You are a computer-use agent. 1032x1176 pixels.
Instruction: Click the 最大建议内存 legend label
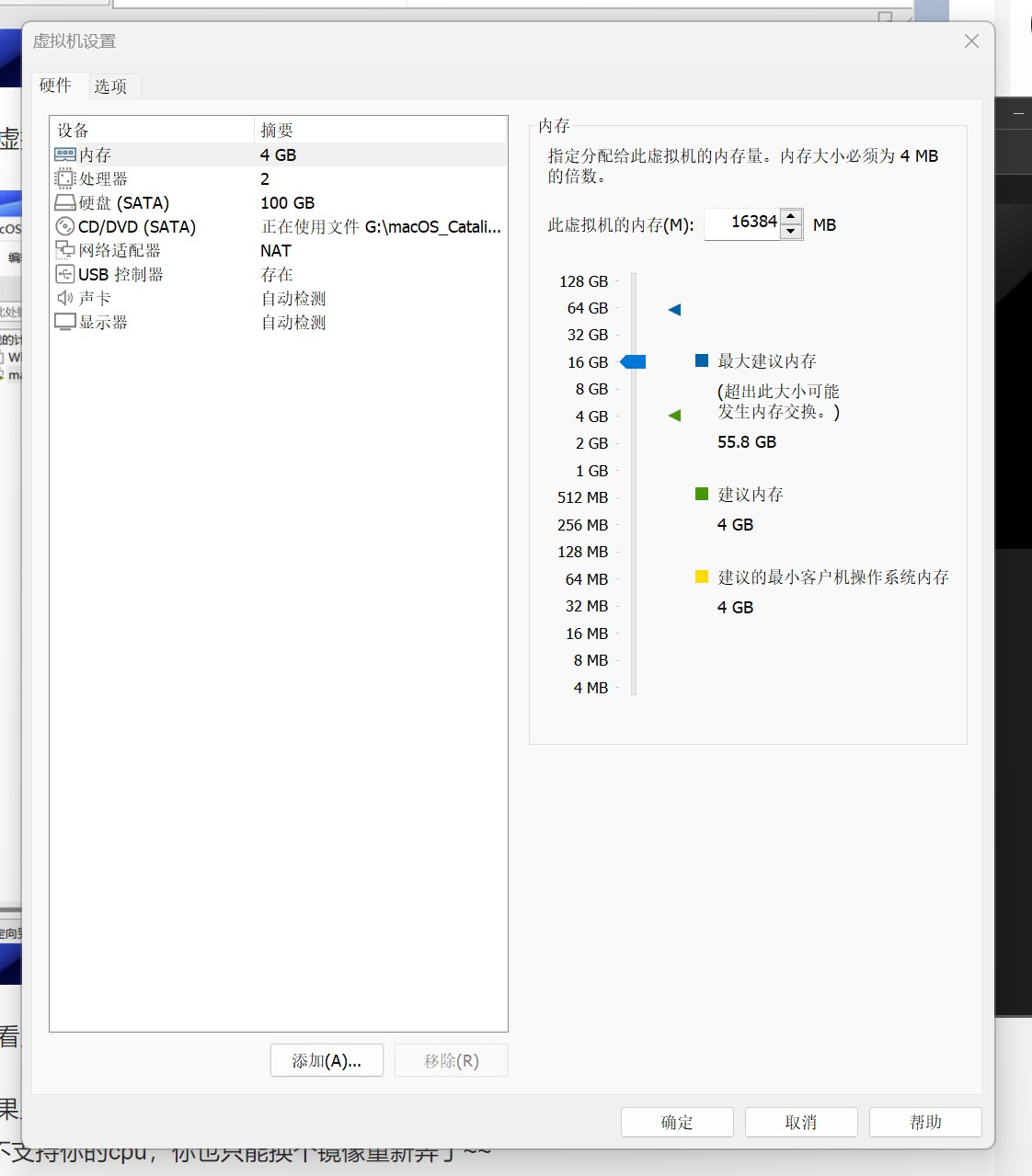(767, 361)
